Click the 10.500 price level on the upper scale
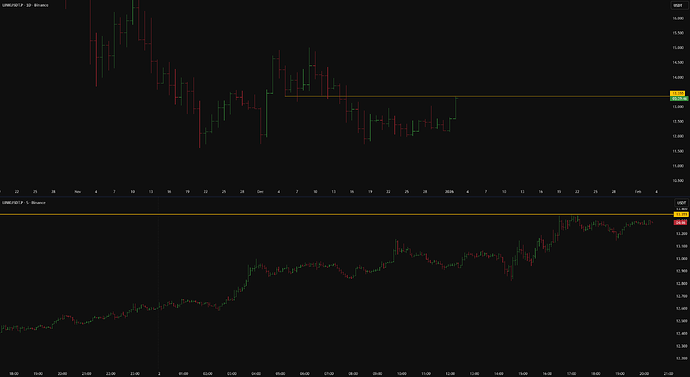690x377 pixels. (677, 180)
